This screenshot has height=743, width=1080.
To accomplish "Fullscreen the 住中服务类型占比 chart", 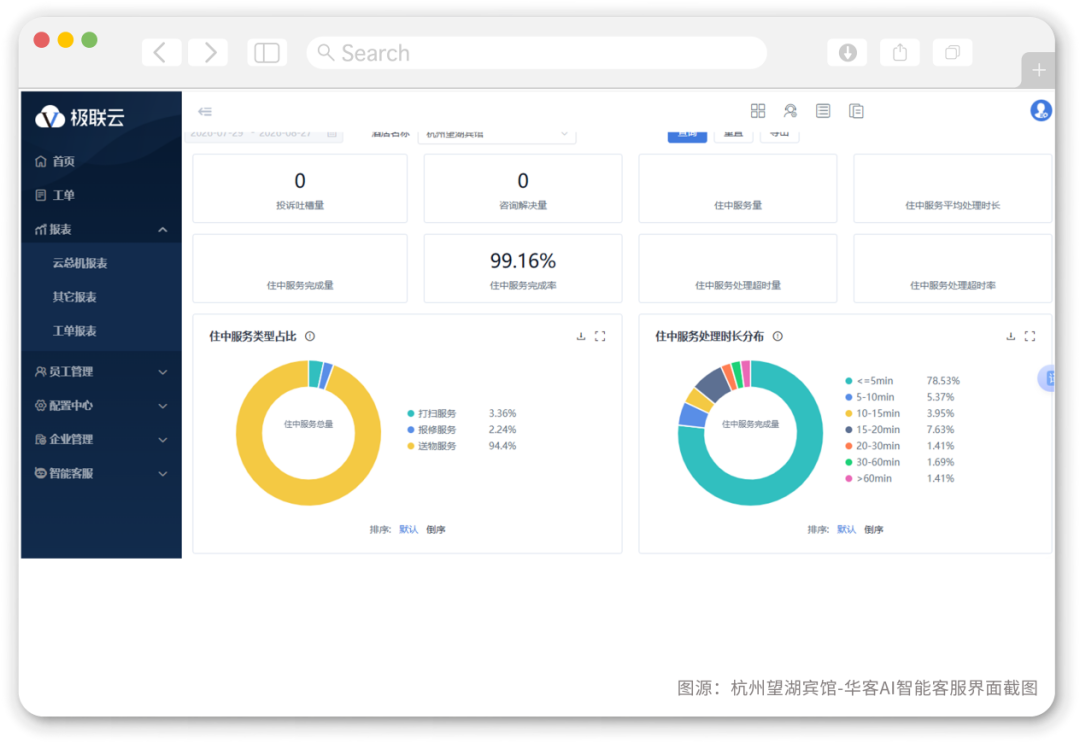I will (600, 336).
